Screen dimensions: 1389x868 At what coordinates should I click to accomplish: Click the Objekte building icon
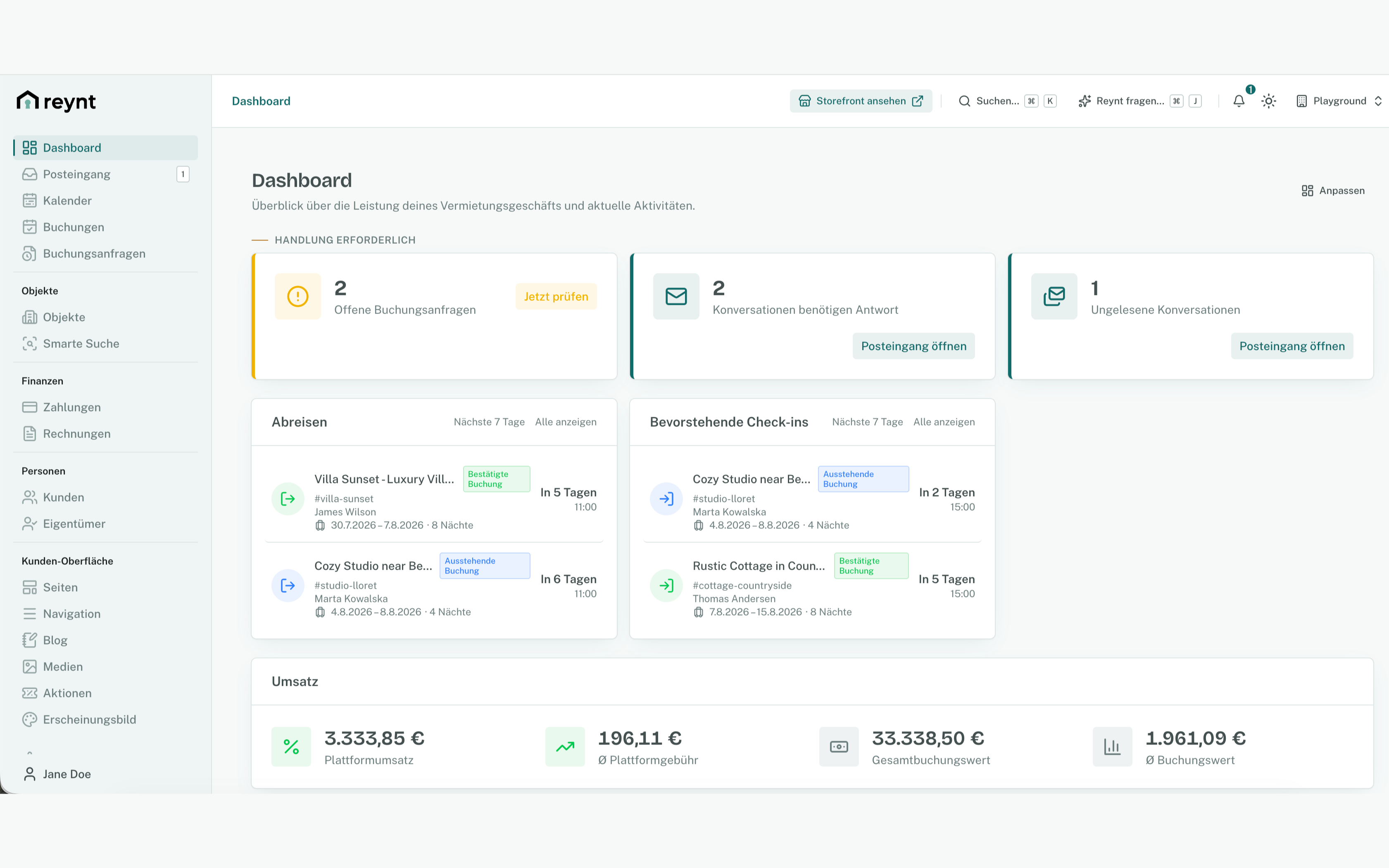[x=29, y=317]
